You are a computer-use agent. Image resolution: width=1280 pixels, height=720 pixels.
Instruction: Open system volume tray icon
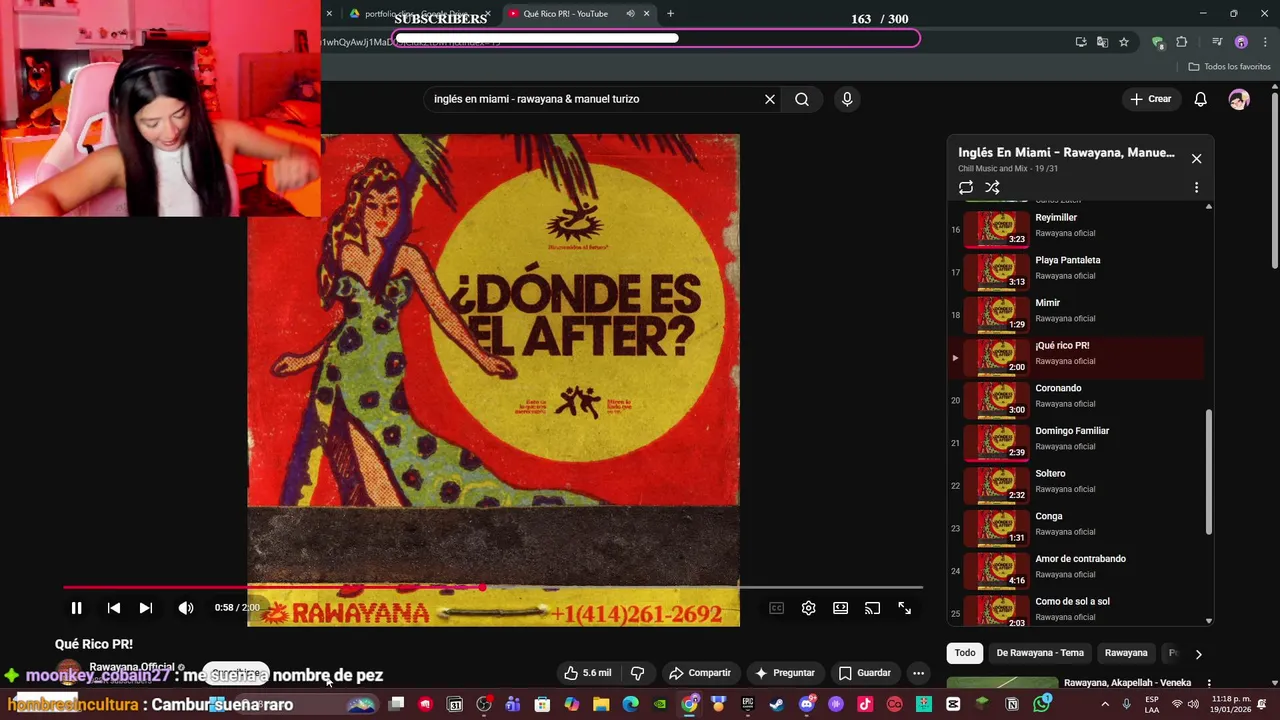point(1193,704)
